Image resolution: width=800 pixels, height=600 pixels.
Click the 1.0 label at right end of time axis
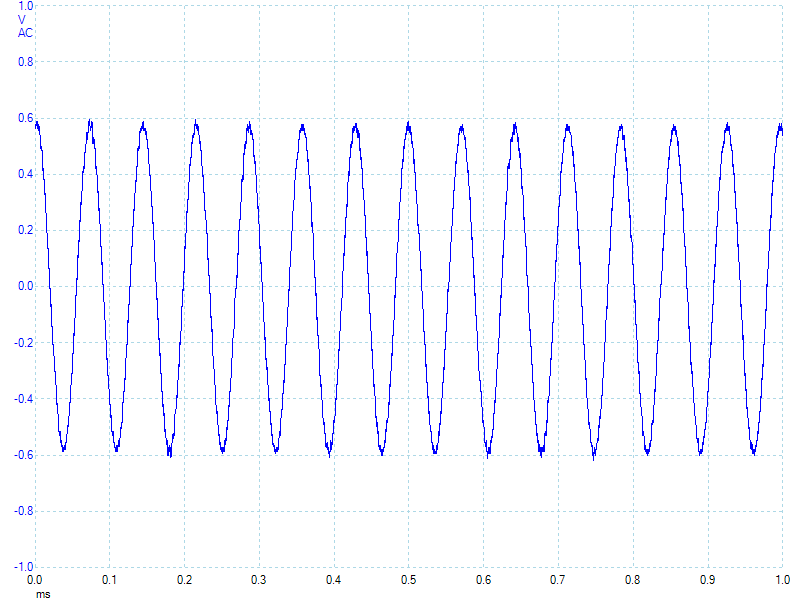(781, 580)
